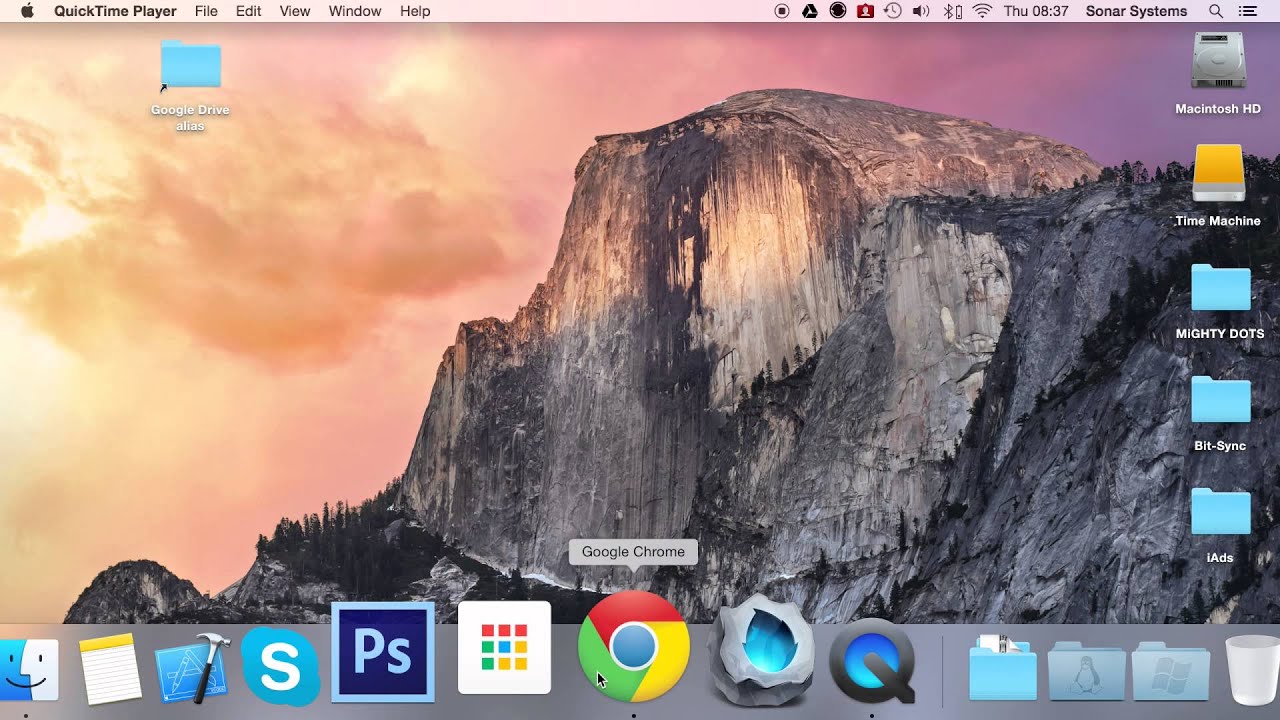Click the clock showing Thu 08:37
Screen dimensions: 1280x720
click(x=1036, y=11)
